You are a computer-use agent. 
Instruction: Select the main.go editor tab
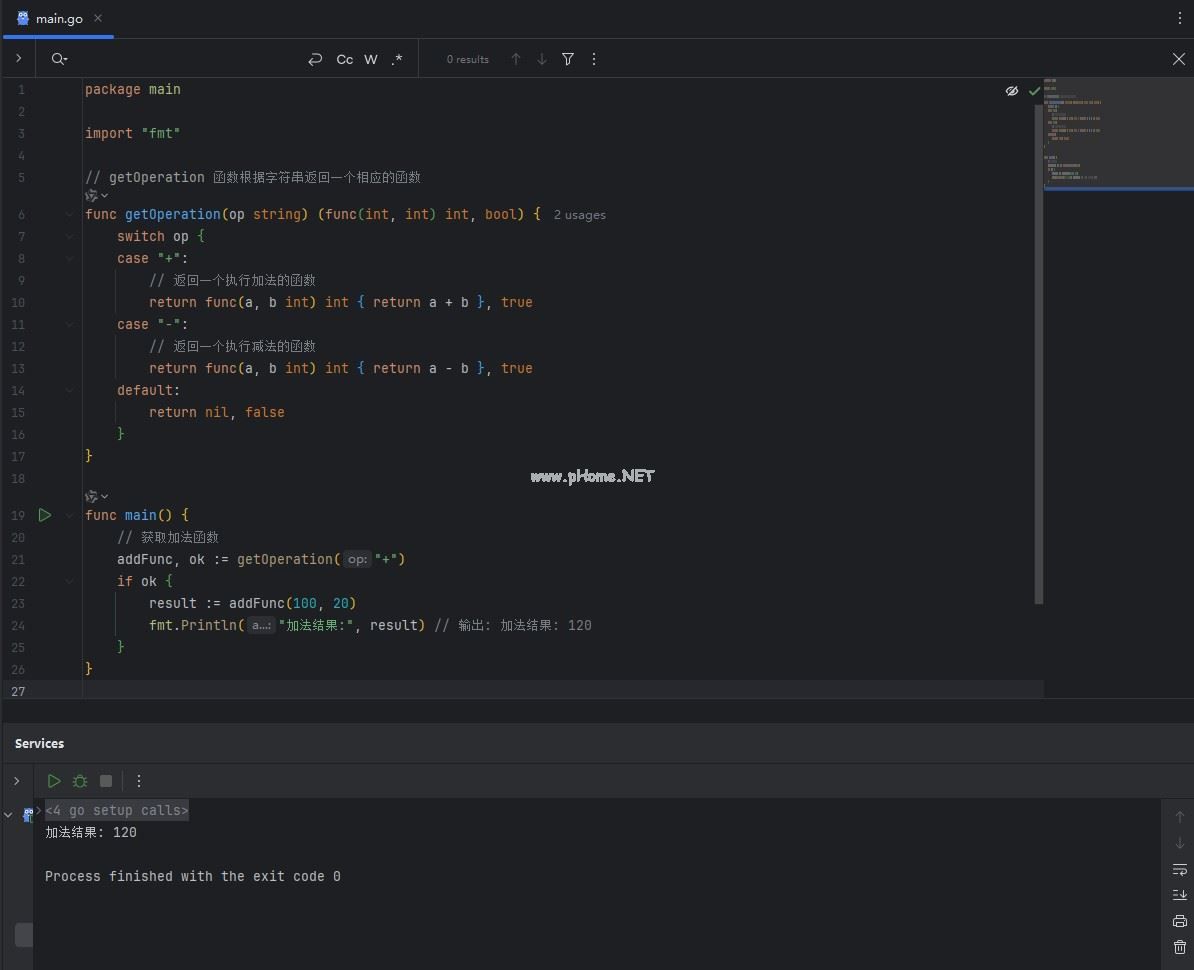tap(58, 19)
